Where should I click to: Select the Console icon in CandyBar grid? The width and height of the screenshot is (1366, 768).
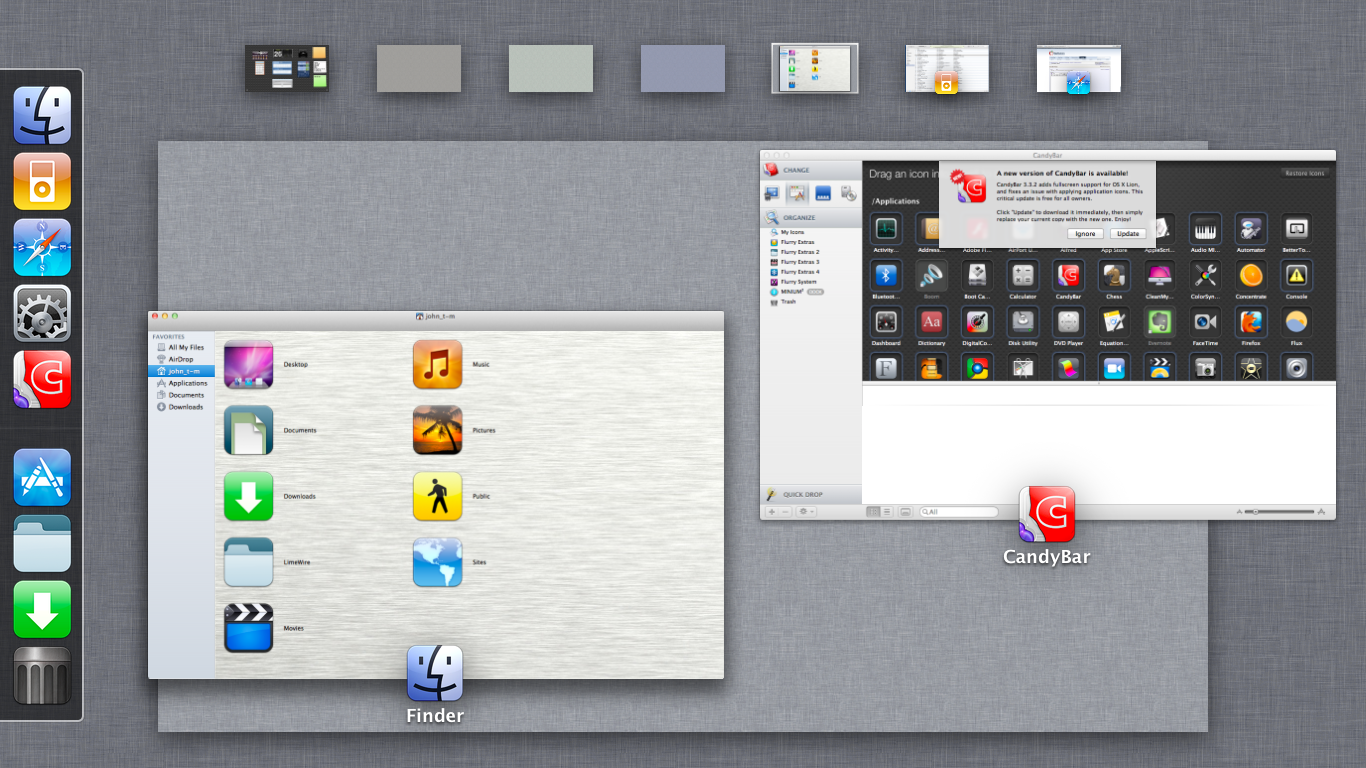pos(1297,275)
